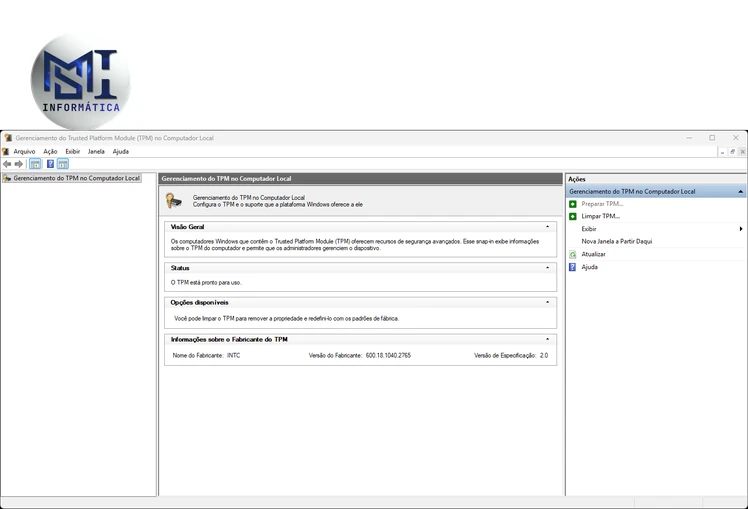The height and width of the screenshot is (509, 748).
Task: Open the Exibir menu in menu bar
Action: coord(73,151)
